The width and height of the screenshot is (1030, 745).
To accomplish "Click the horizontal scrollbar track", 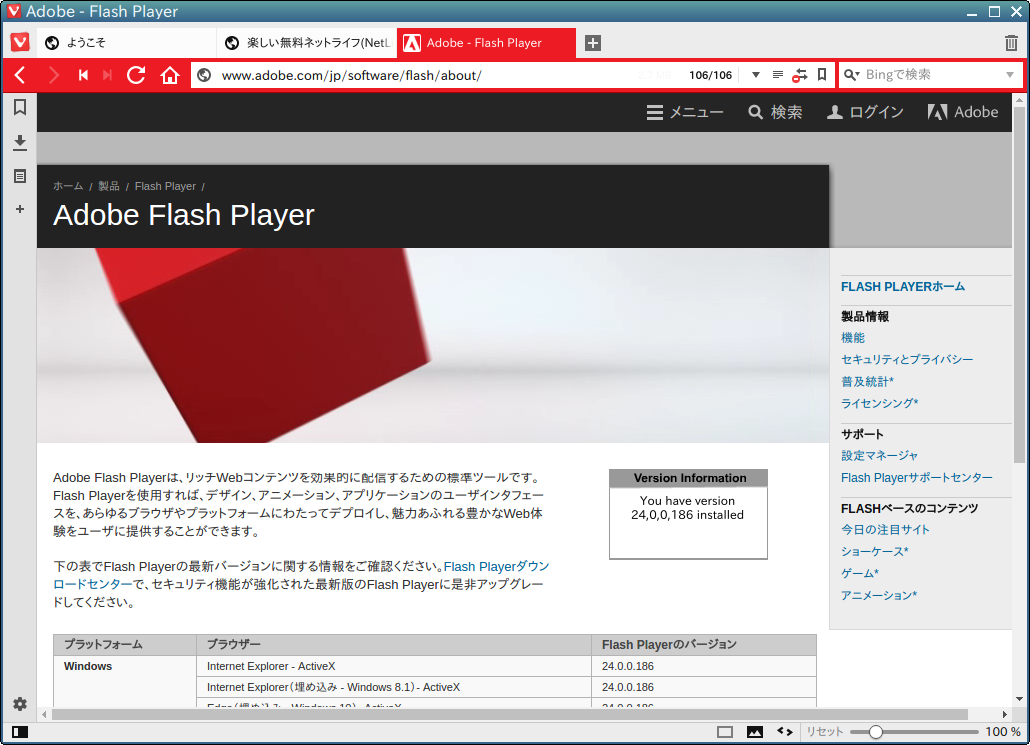I will (509, 714).
